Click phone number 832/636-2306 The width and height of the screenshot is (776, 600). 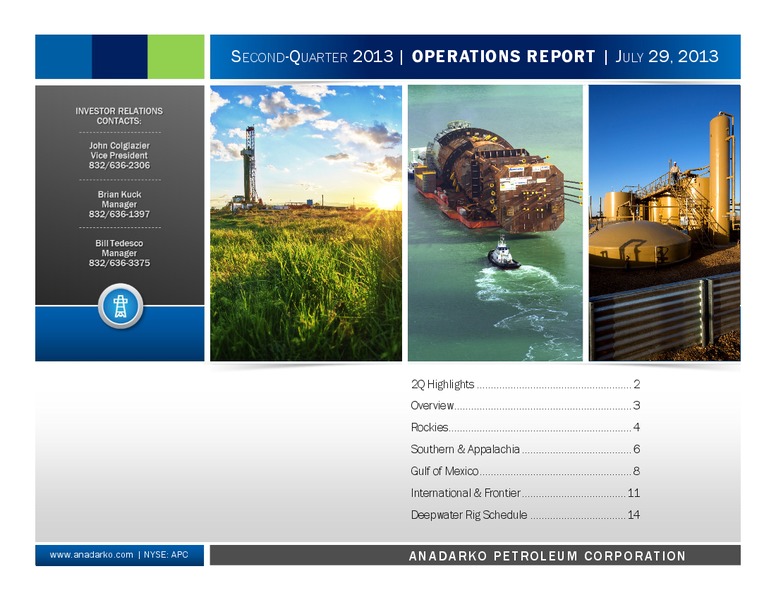click(119, 165)
